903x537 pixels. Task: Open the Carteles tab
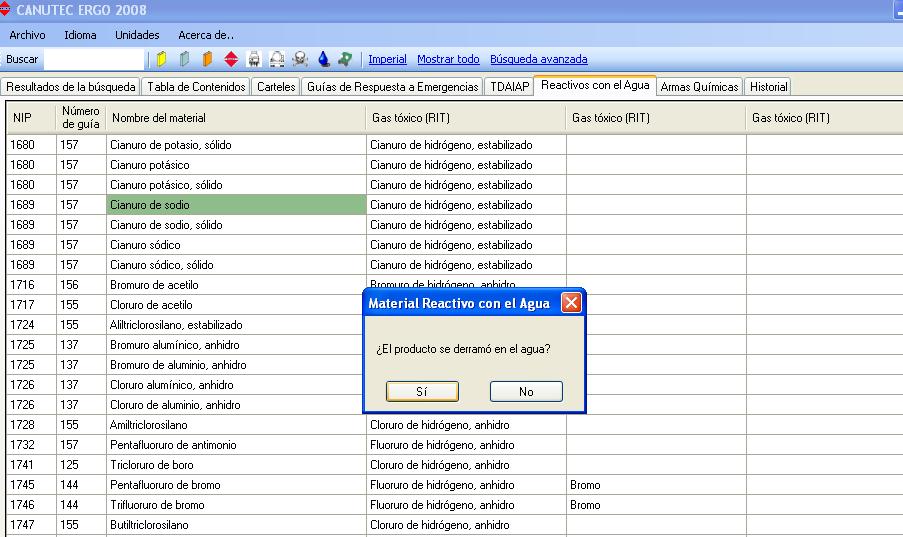(276, 86)
